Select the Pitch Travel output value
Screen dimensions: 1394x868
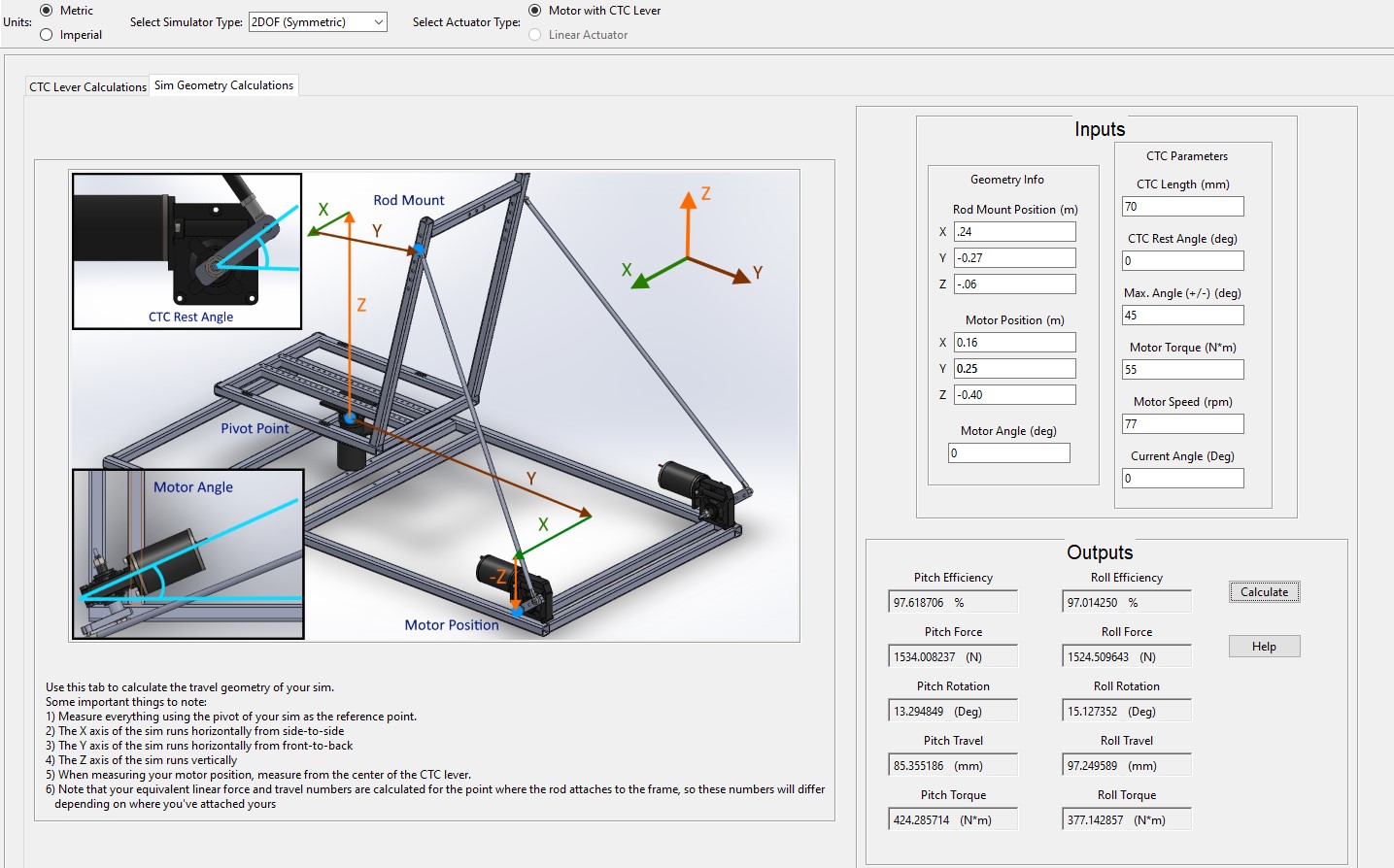click(x=953, y=766)
